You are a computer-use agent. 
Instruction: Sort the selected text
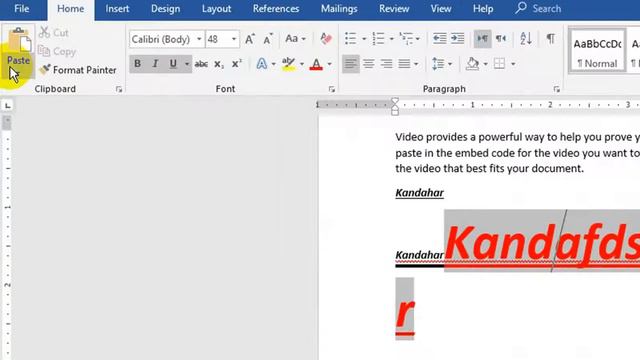coord(526,39)
